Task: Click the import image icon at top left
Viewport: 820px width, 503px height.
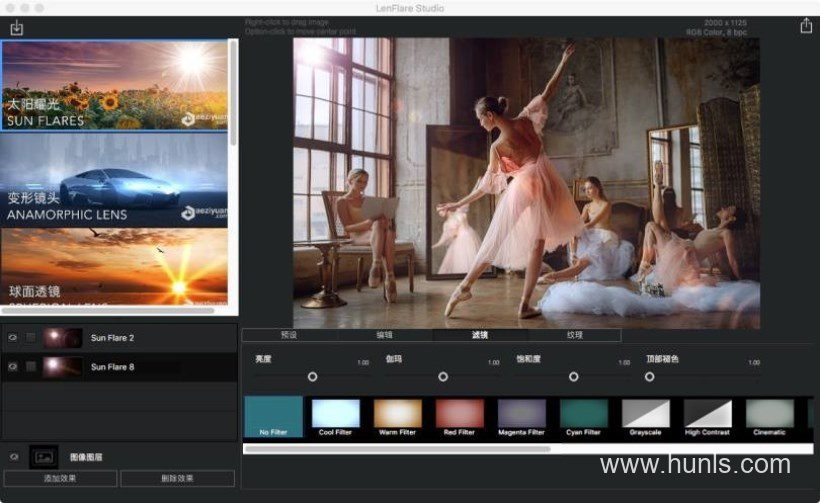Action: [17, 28]
